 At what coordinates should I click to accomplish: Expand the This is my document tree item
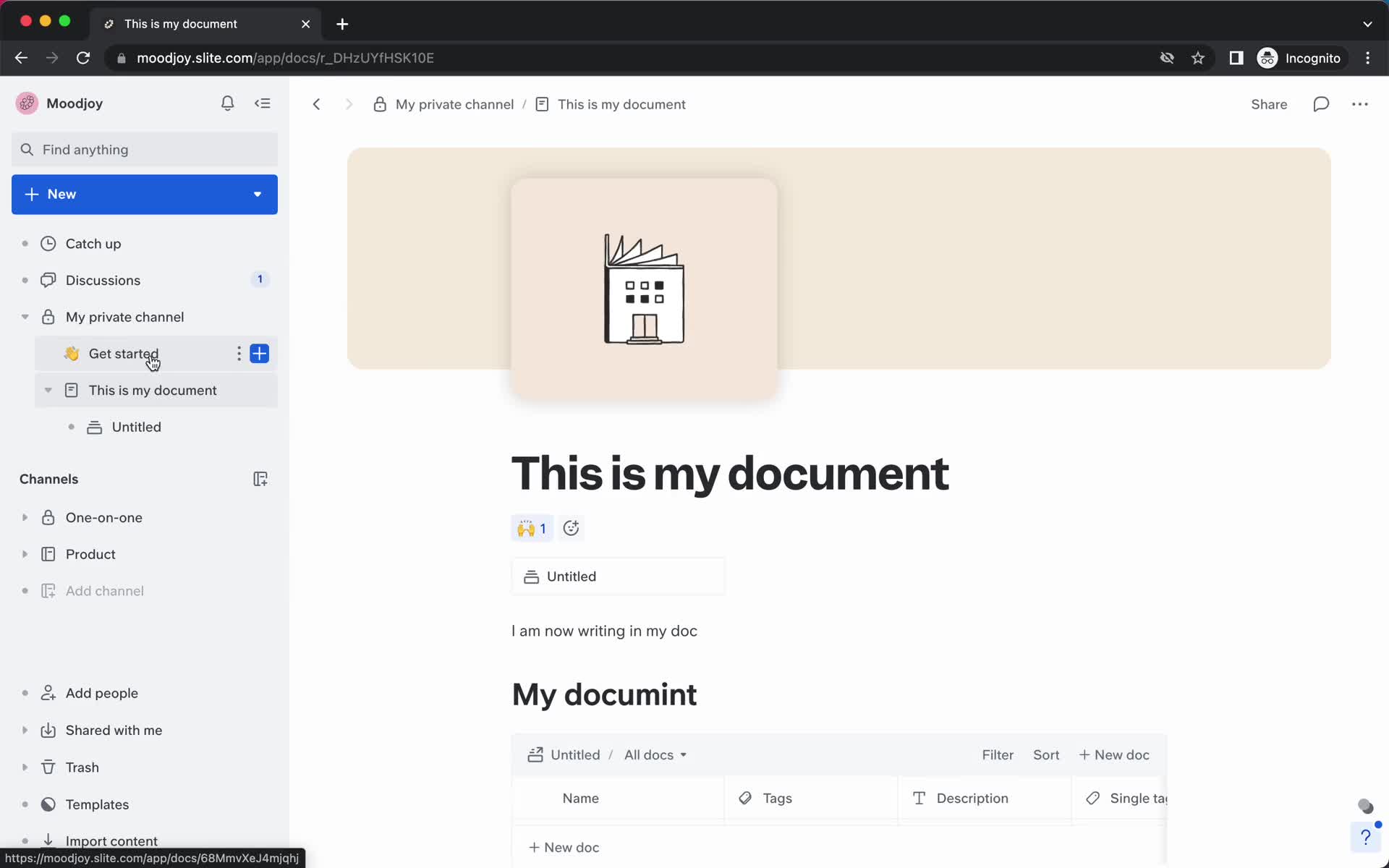coord(47,390)
